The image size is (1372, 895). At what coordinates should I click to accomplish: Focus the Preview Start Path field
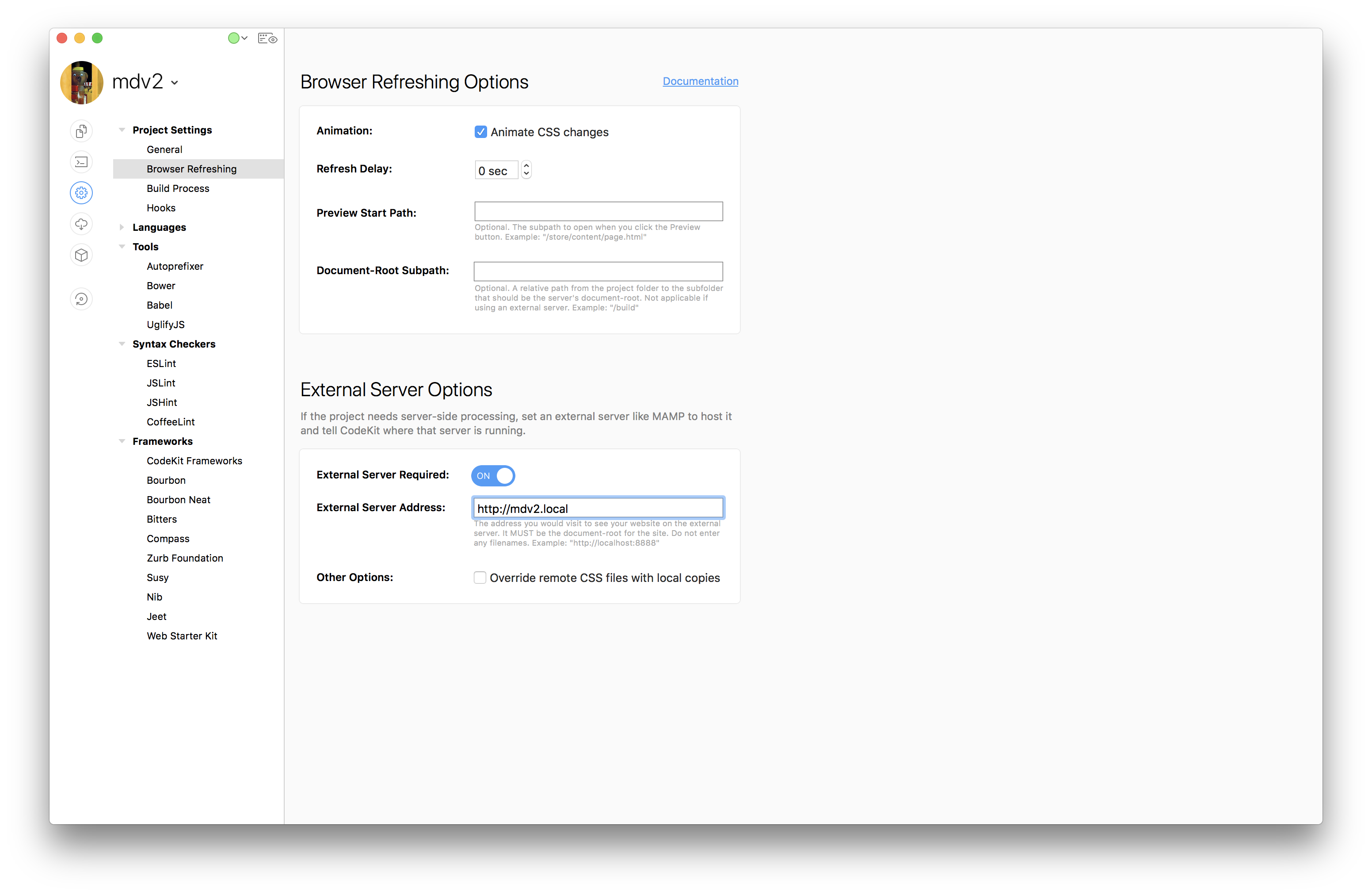point(598,211)
